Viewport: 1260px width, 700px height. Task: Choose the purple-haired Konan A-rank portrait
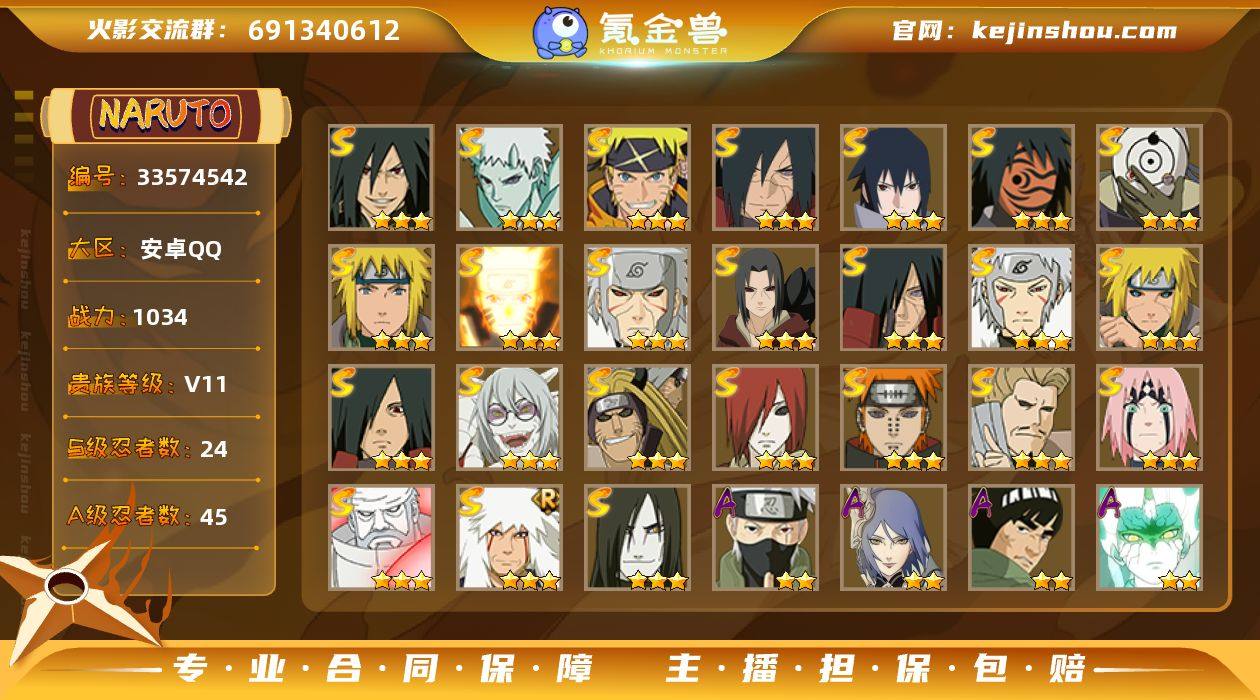[893, 538]
